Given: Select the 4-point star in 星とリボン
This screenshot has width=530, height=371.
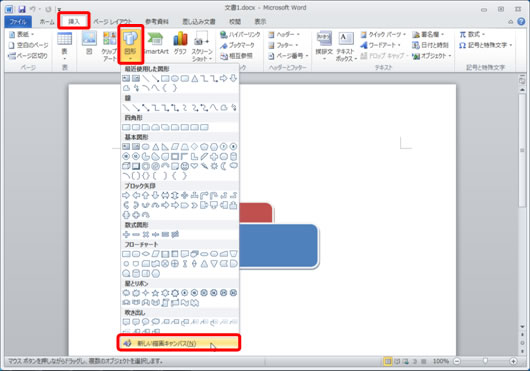Looking at the screenshot, I should click(x=145, y=293).
